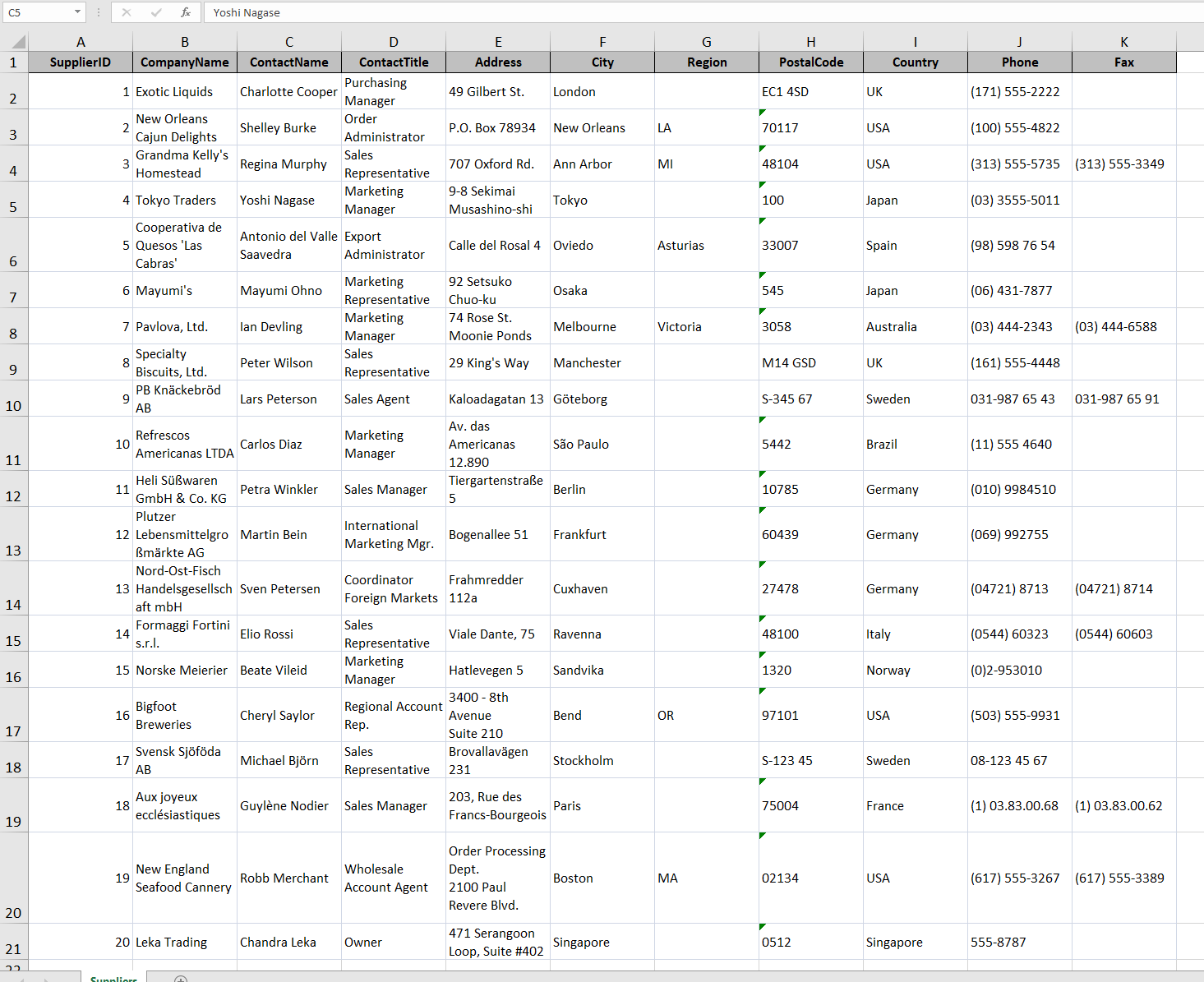Screen dimensions: 1204x982
Task: Select the Mayumi Ohno contact cell
Action: (x=289, y=290)
